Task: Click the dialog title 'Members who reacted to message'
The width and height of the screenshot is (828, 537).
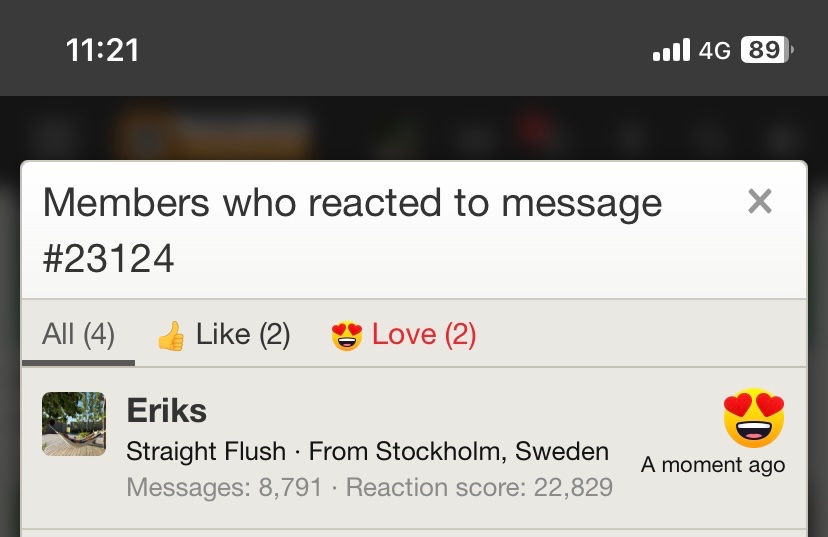Action: pyautogui.click(x=352, y=203)
